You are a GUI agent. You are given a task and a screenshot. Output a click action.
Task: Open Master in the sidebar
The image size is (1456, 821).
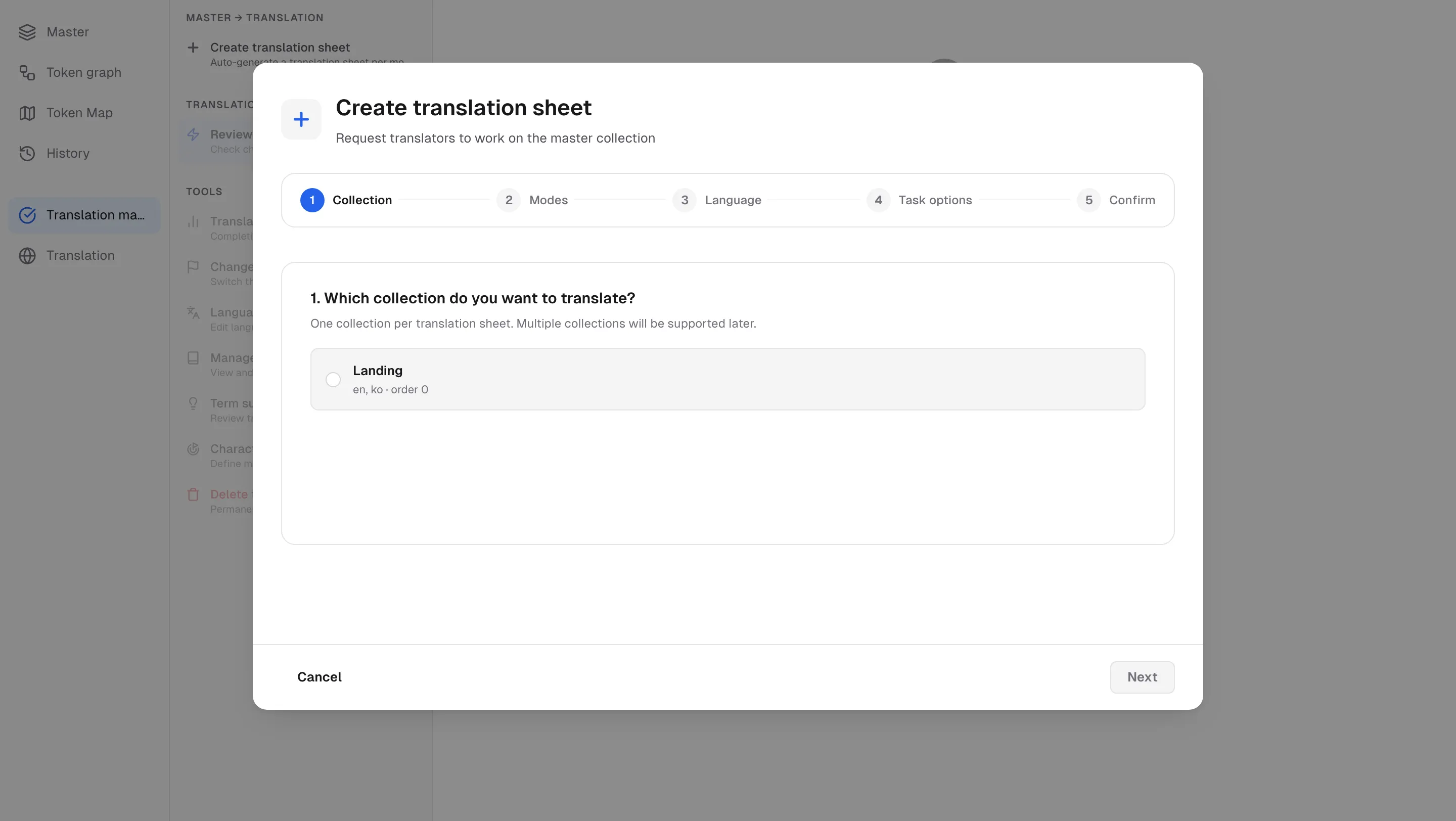(84, 32)
